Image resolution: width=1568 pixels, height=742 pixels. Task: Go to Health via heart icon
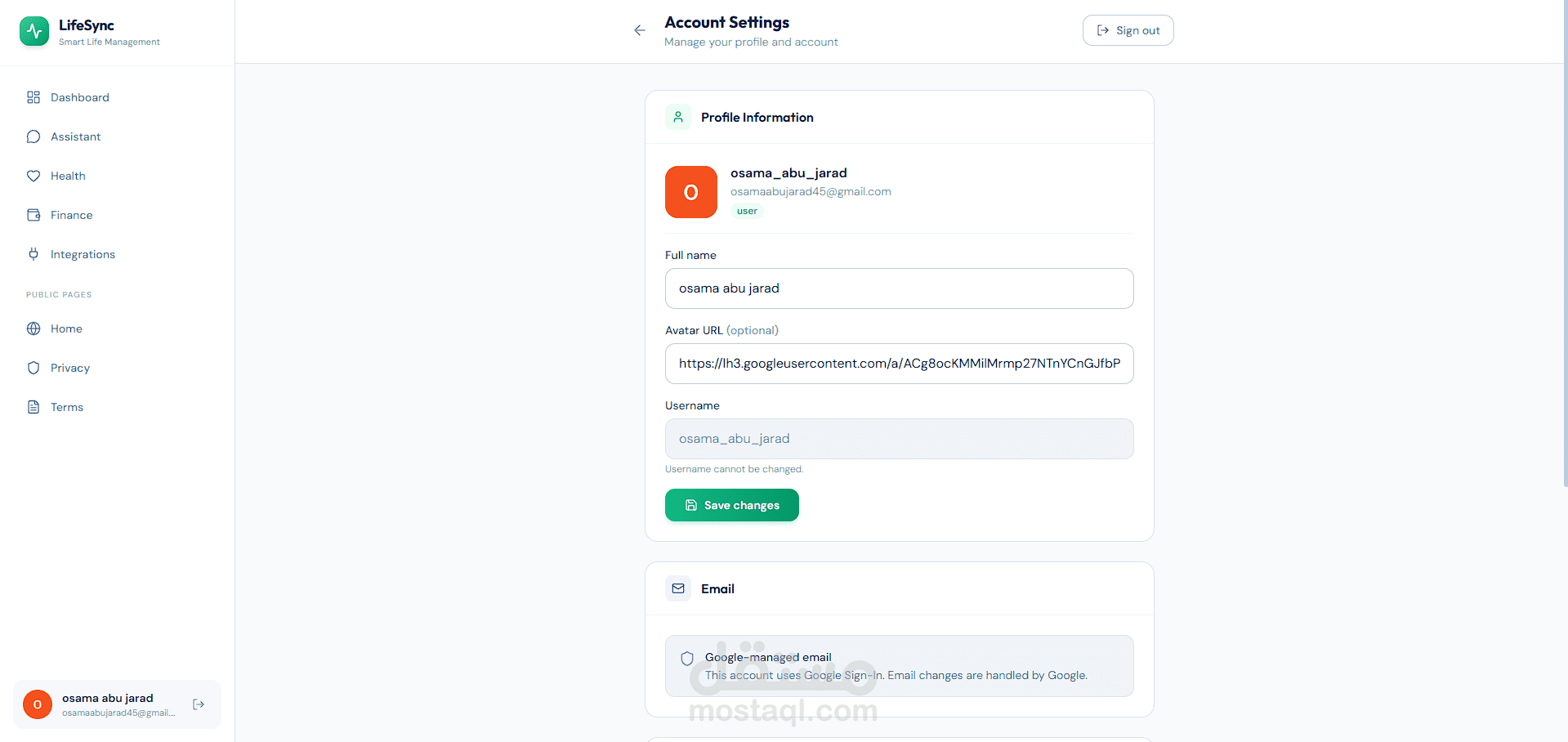pyautogui.click(x=34, y=176)
